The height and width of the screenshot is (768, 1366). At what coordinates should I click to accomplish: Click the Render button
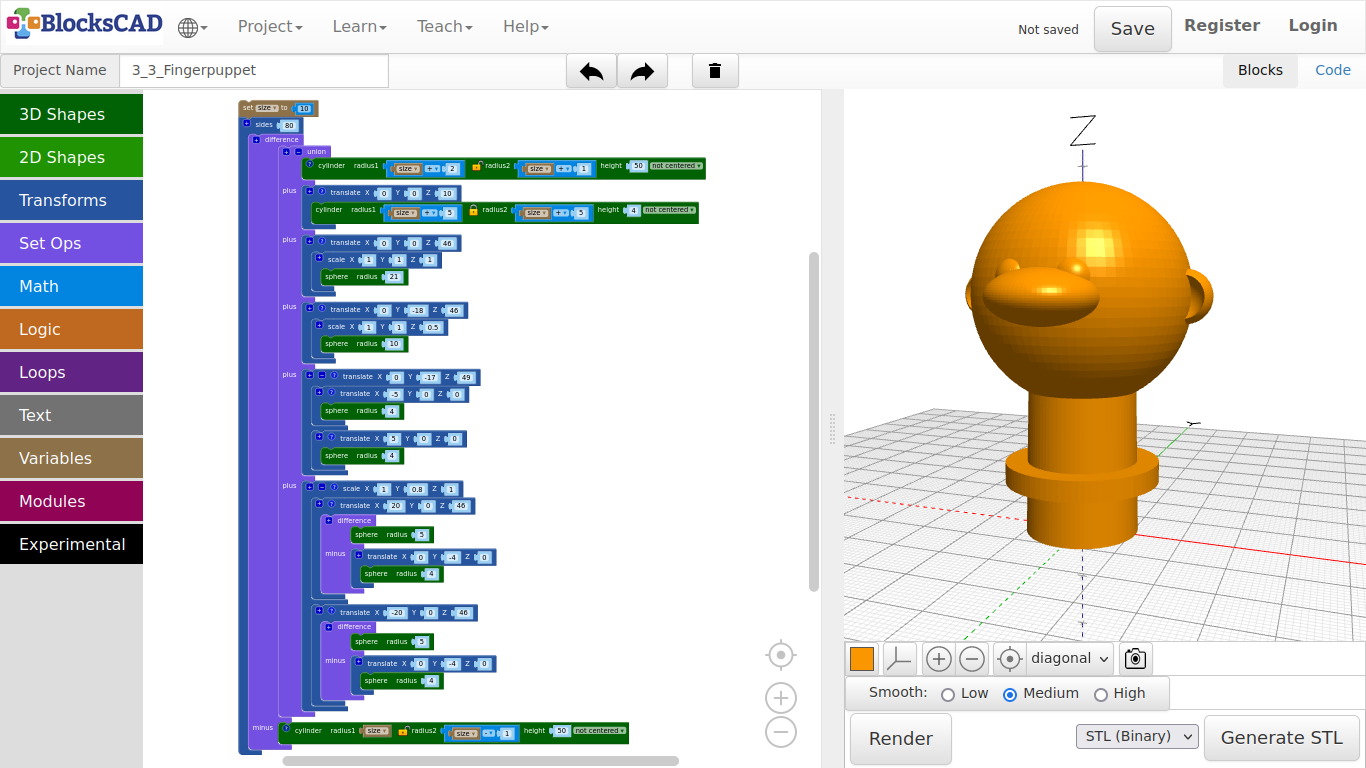tap(900, 739)
